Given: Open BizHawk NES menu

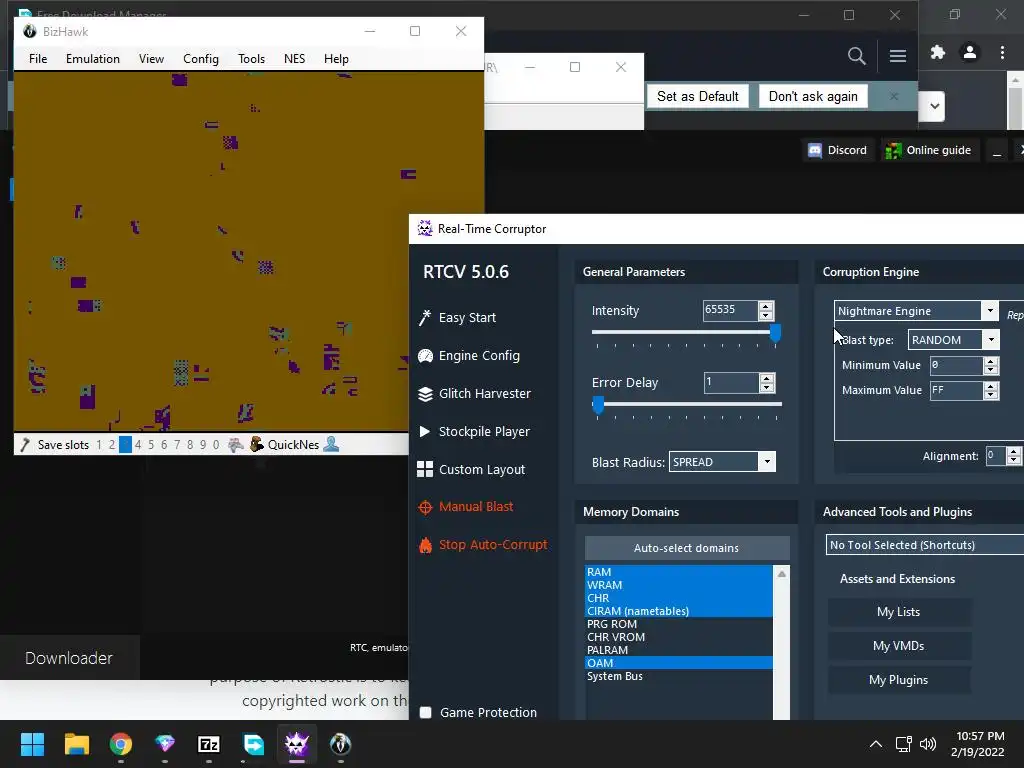Looking at the screenshot, I should pyautogui.click(x=295, y=59).
